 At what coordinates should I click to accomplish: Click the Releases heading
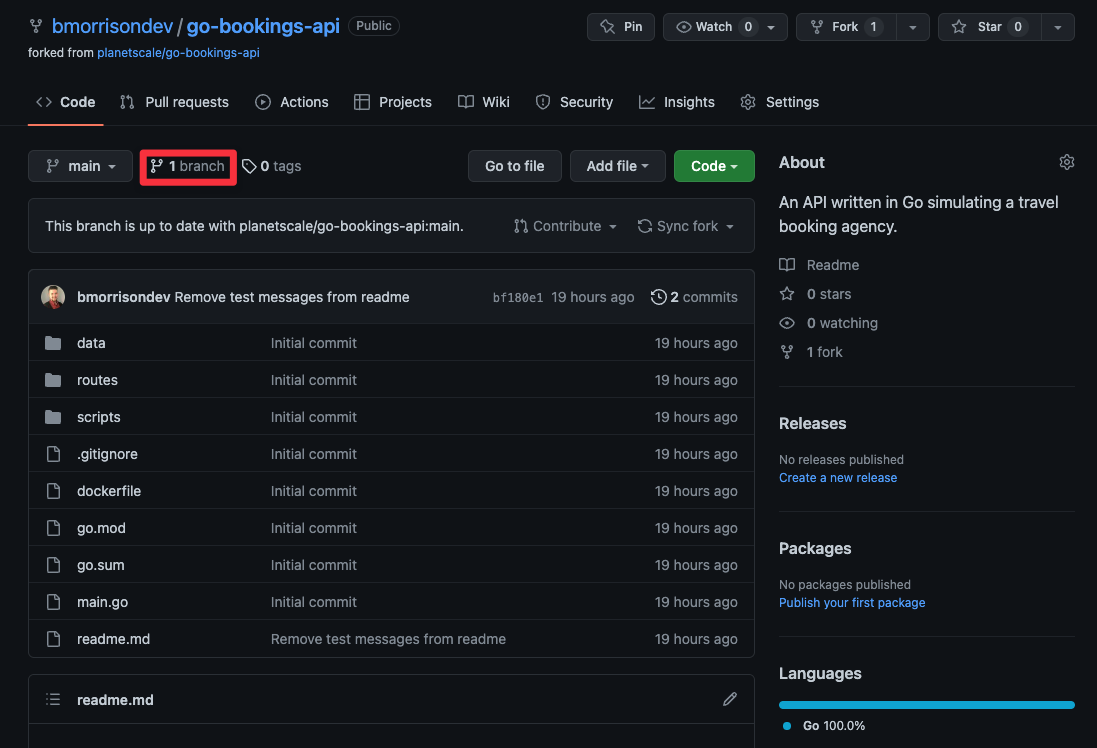click(812, 423)
